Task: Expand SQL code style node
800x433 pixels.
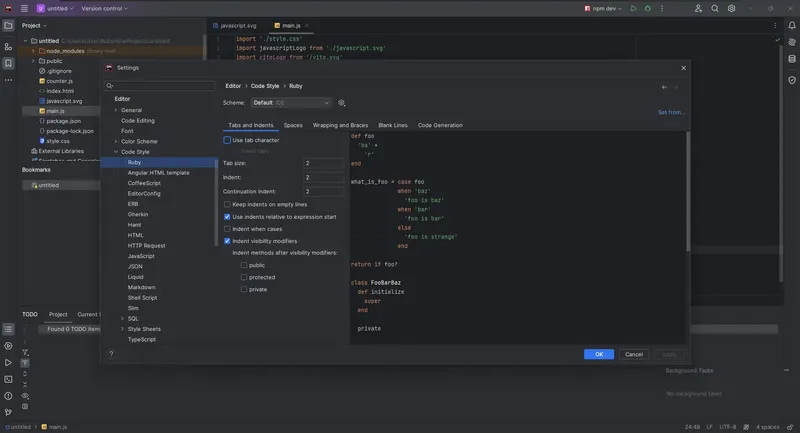Action: (122, 319)
